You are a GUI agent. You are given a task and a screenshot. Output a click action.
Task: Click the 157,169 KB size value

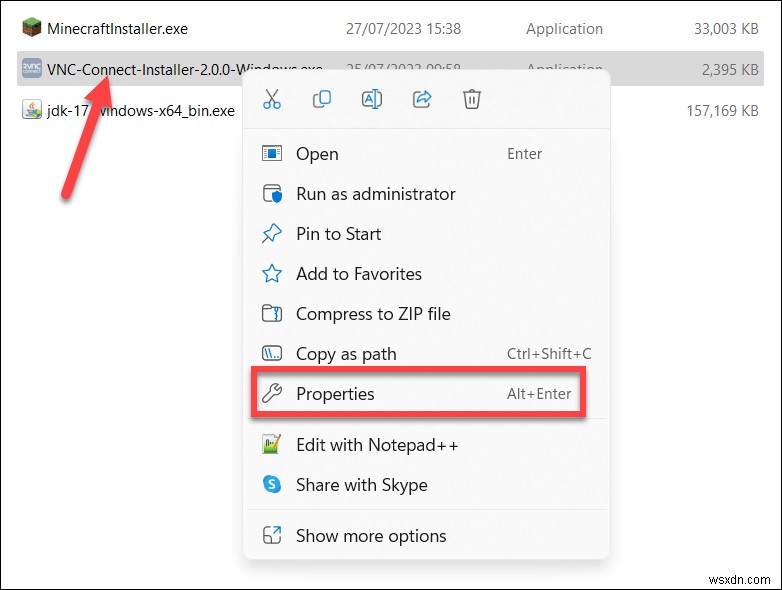tap(723, 110)
